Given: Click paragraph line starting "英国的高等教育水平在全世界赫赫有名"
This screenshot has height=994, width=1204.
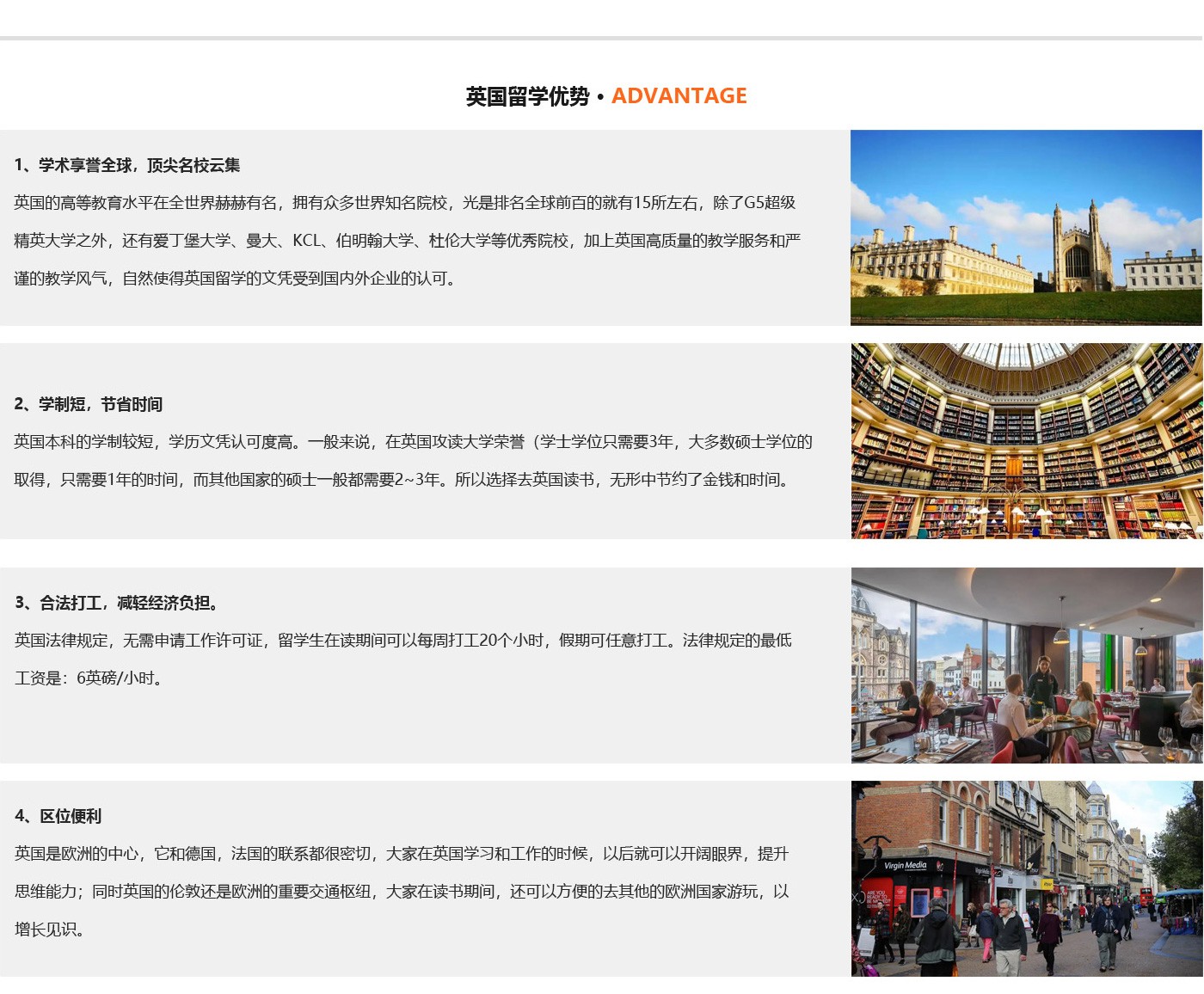Looking at the screenshot, I should click(405, 203).
